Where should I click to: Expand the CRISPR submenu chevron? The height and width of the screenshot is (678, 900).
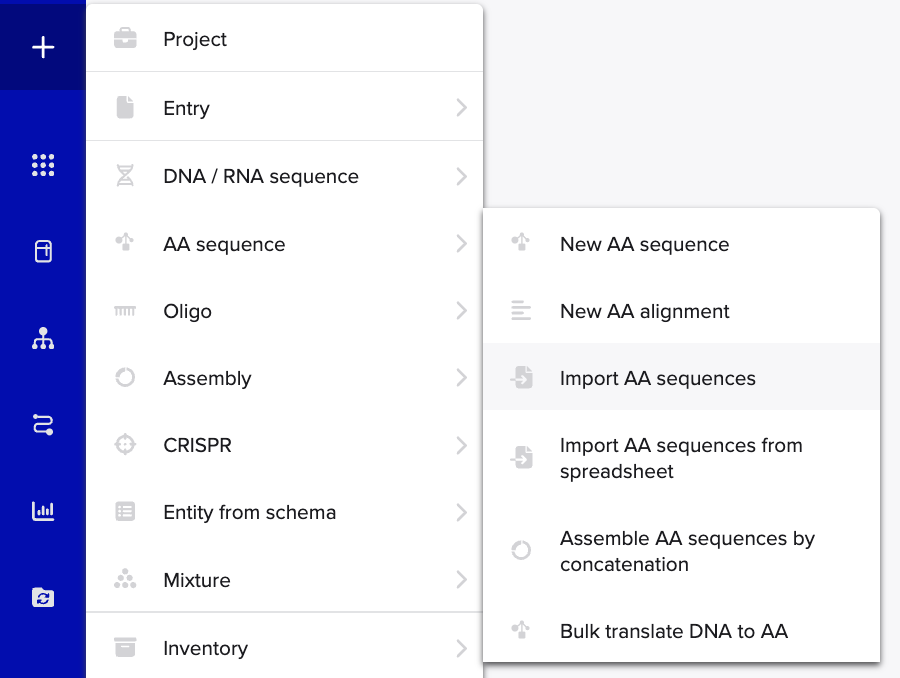[x=461, y=445]
